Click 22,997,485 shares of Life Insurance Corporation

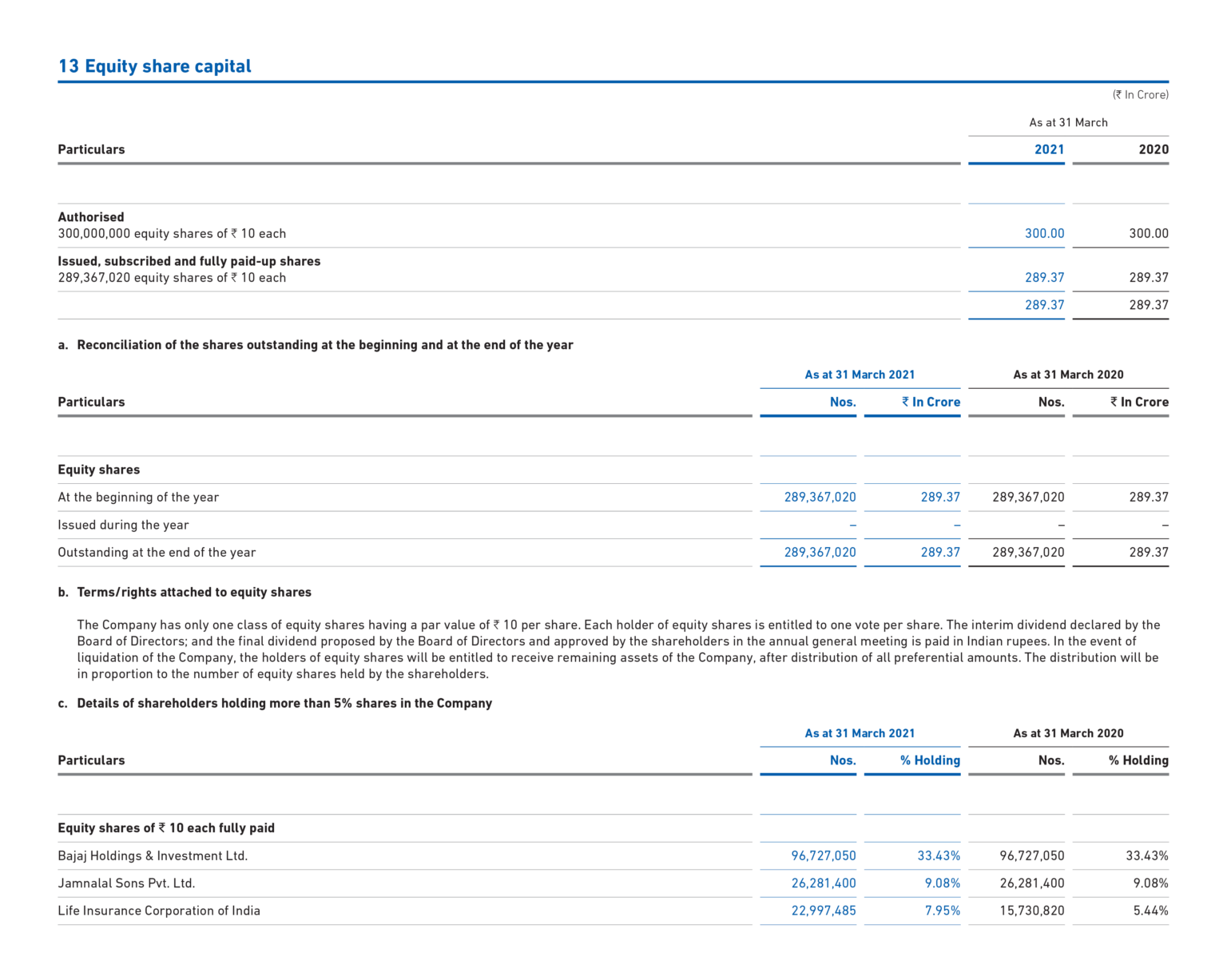[x=824, y=911]
